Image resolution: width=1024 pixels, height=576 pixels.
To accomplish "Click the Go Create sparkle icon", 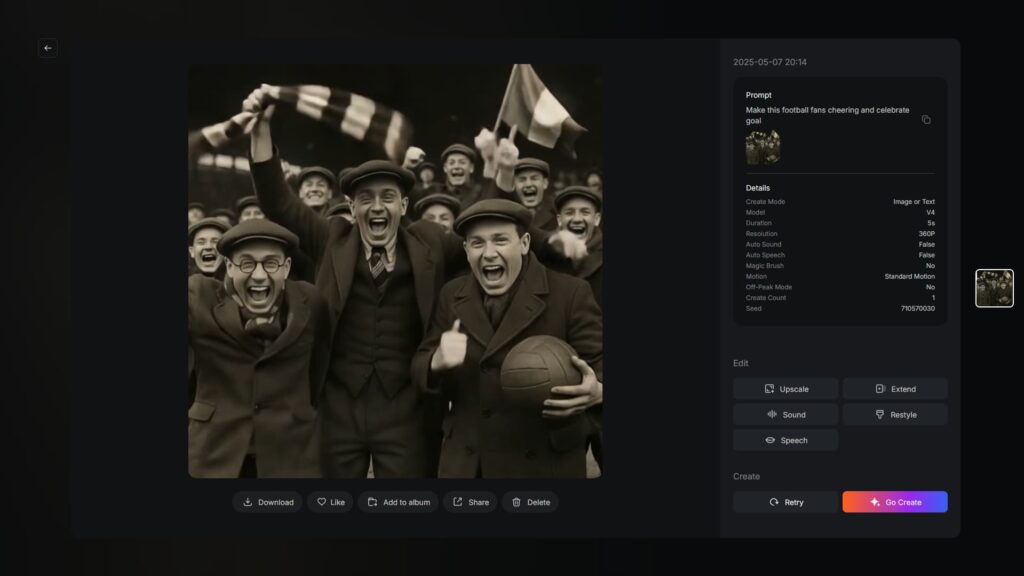I will click(x=876, y=502).
